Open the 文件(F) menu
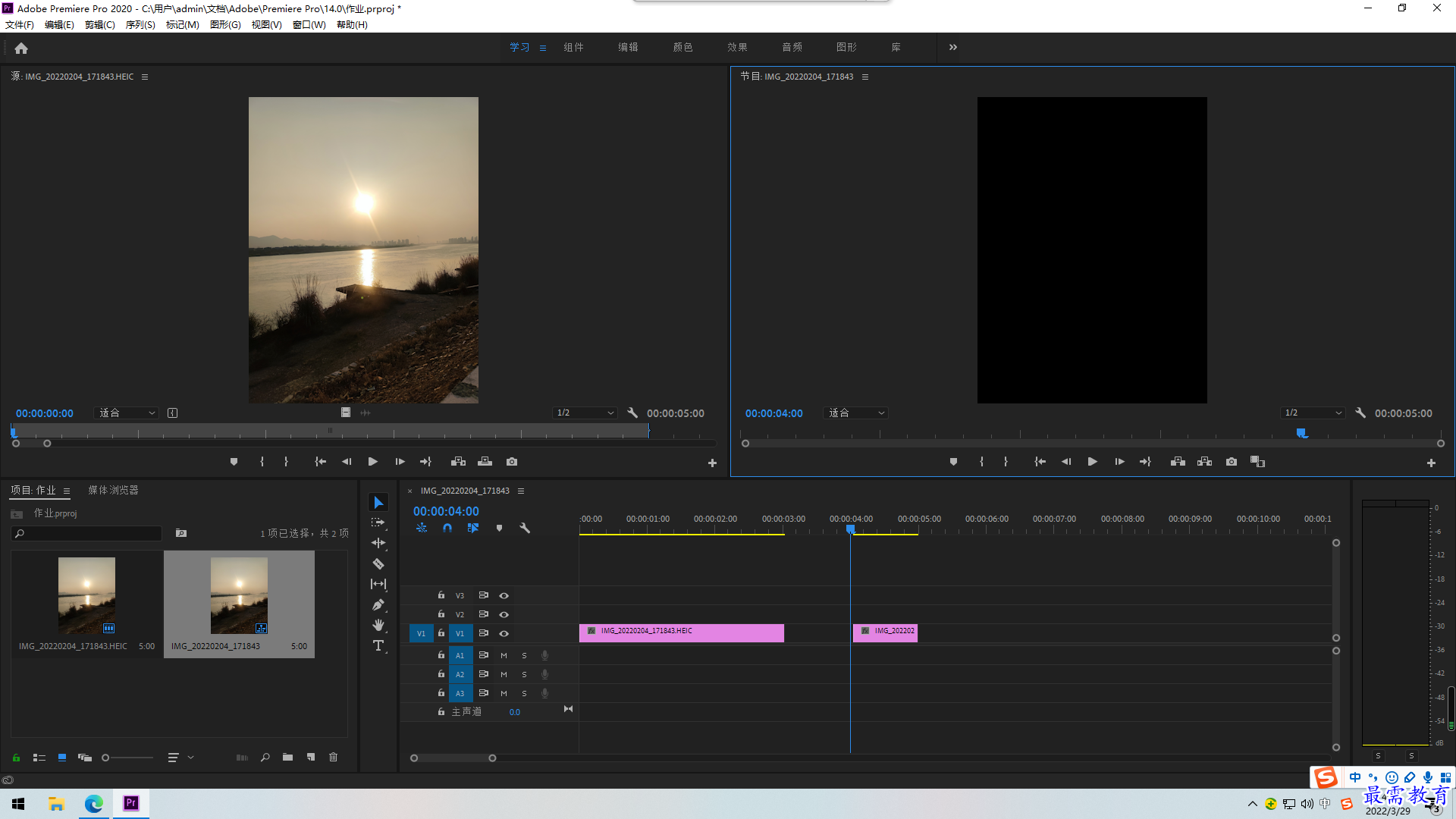Viewport: 1456px width, 819px height. (x=20, y=25)
